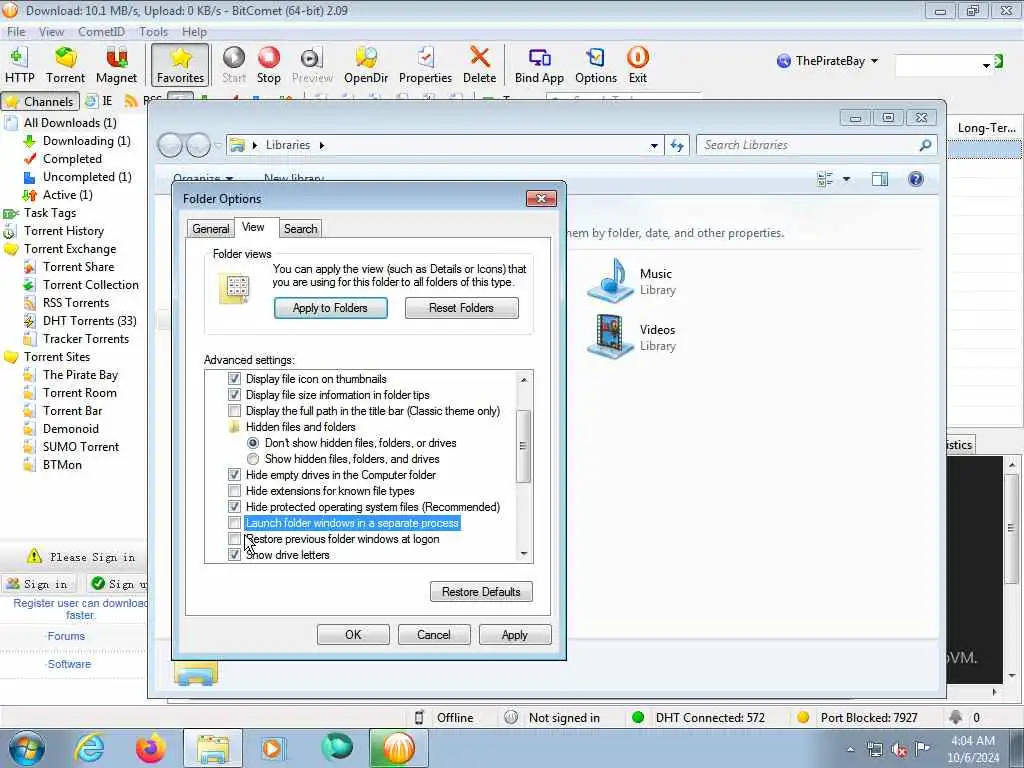Expand the Libraries address bar history dropdown
The height and width of the screenshot is (768, 1024).
pos(654,146)
